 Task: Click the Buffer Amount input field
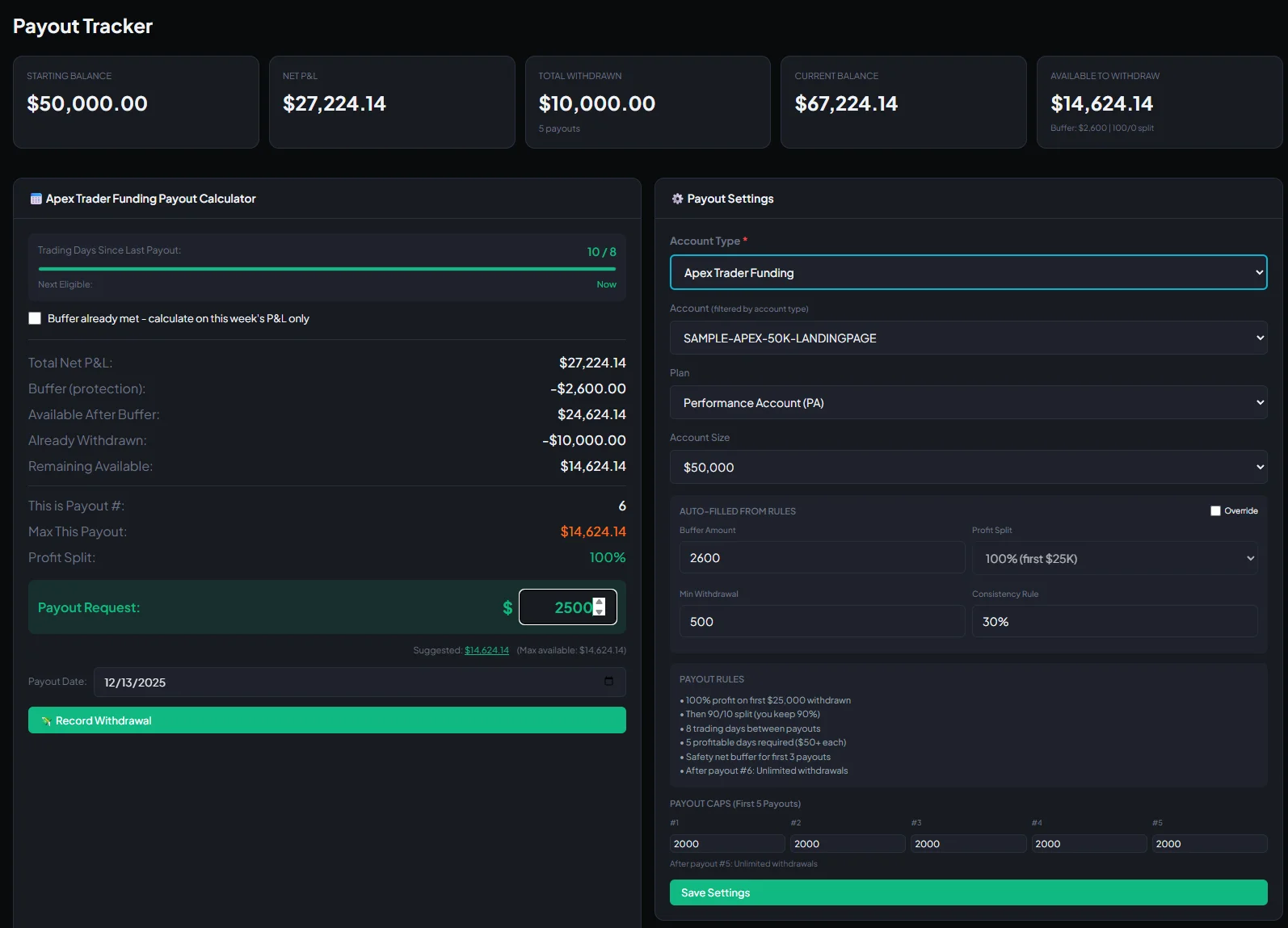click(x=822, y=558)
